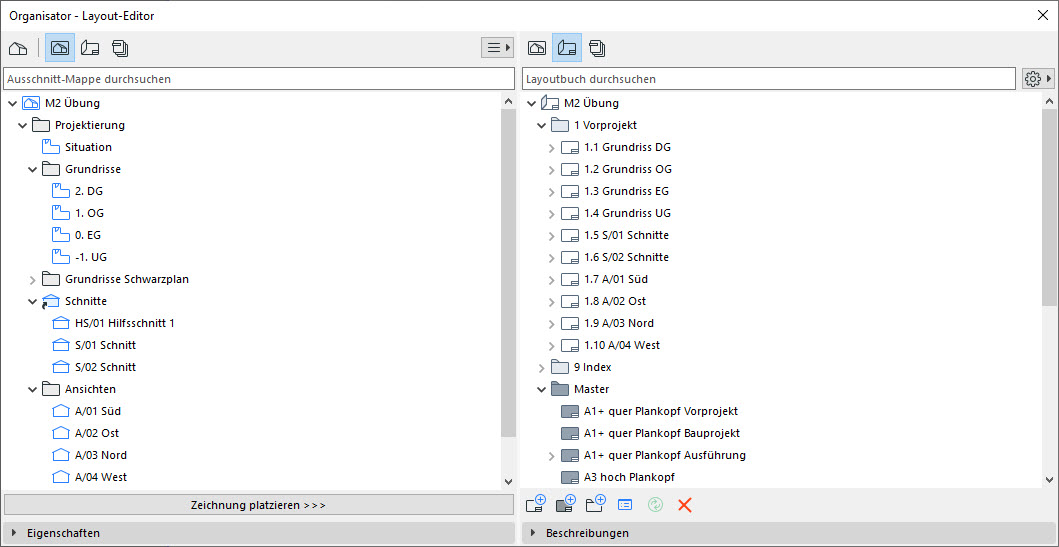Image resolution: width=1059 pixels, height=547 pixels.
Task: Expand the Grundrisse Schwarzplan folder
Action: point(31,279)
